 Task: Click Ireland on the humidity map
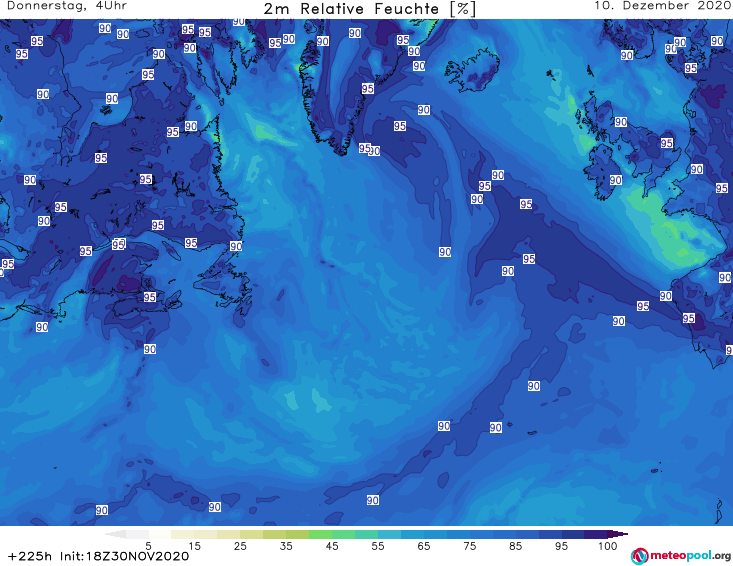pos(603,172)
